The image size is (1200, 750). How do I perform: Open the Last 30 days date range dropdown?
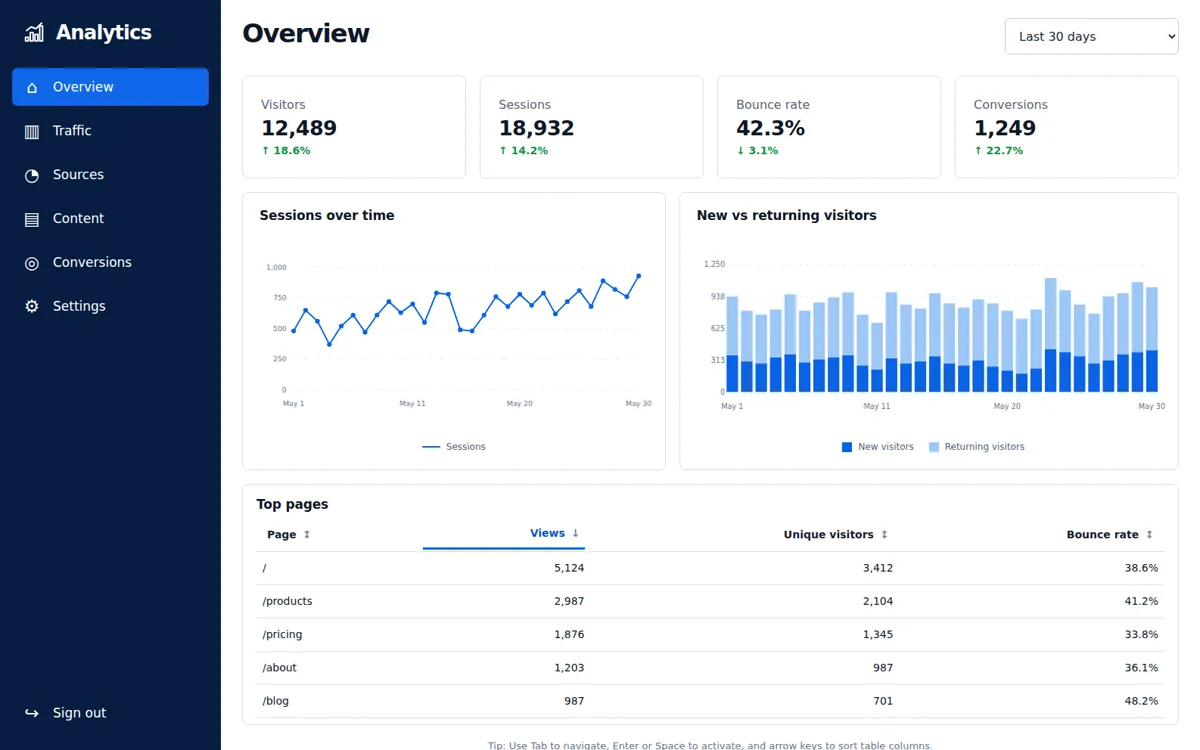1091,36
